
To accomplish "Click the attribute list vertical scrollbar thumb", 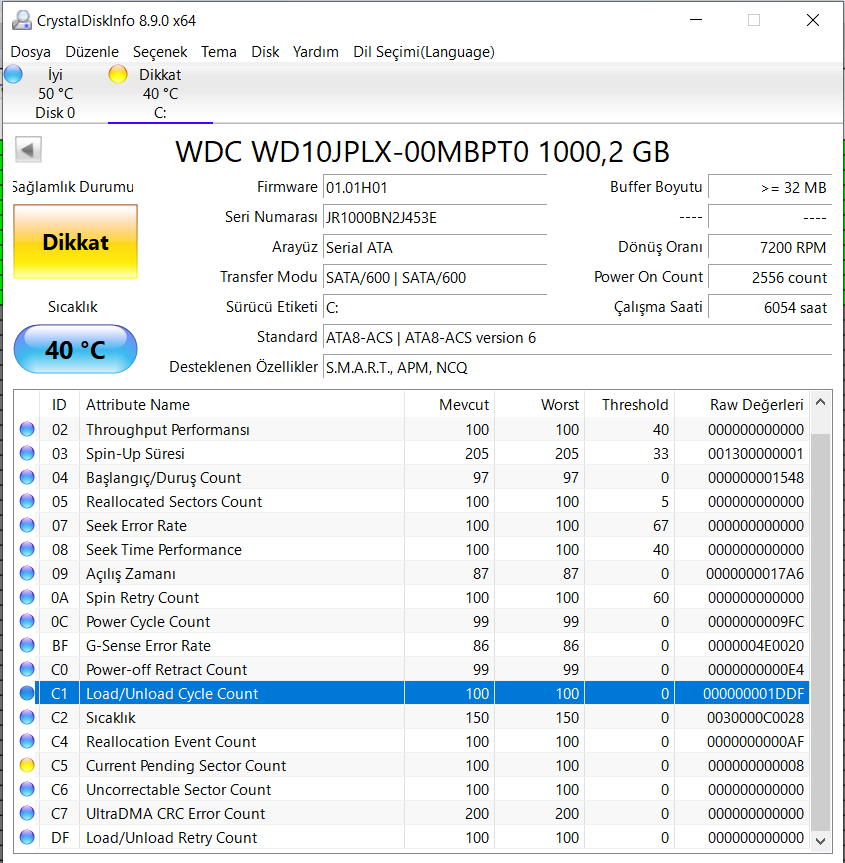I will tap(820, 632).
